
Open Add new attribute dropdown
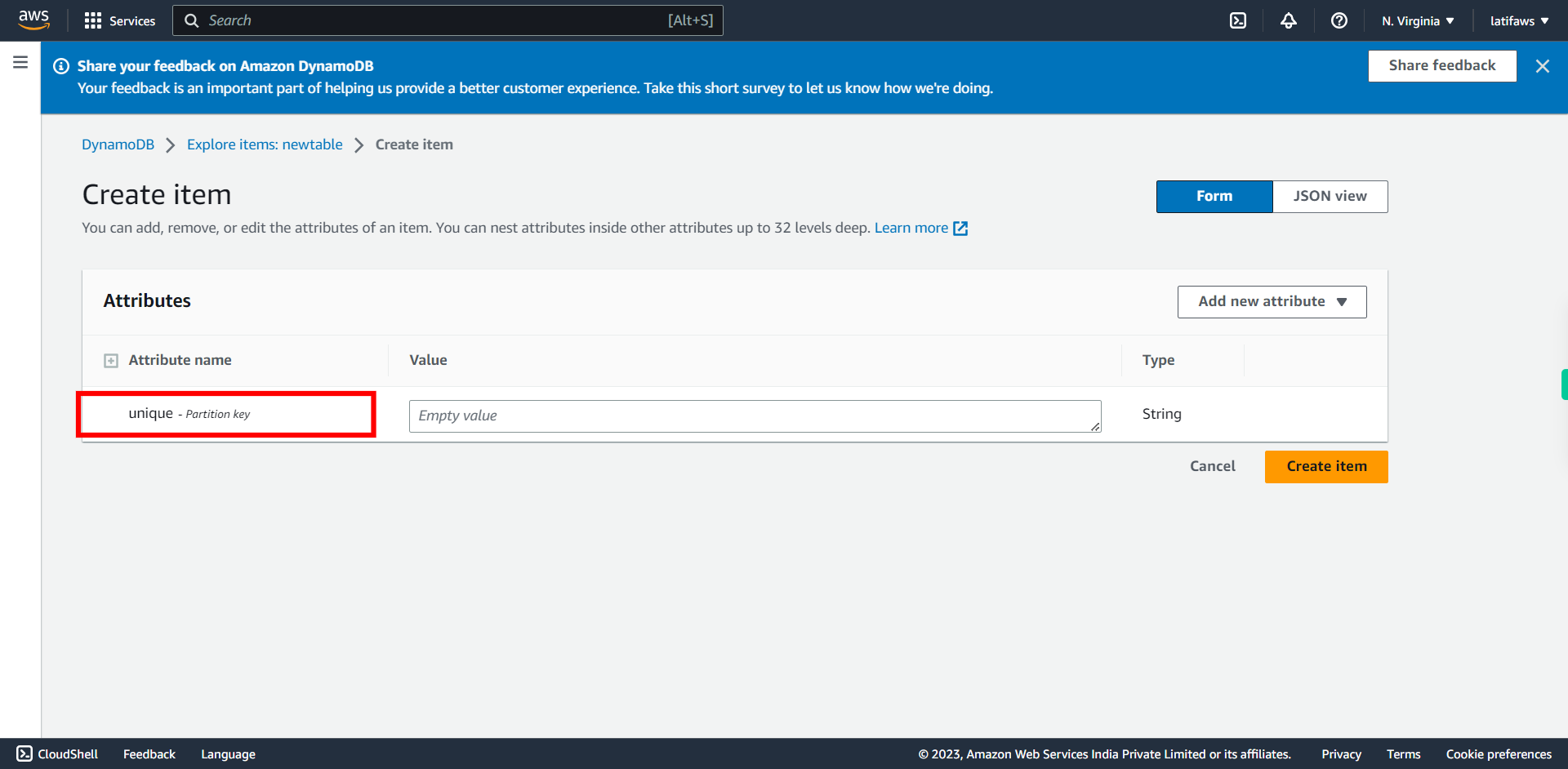(1272, 301)
